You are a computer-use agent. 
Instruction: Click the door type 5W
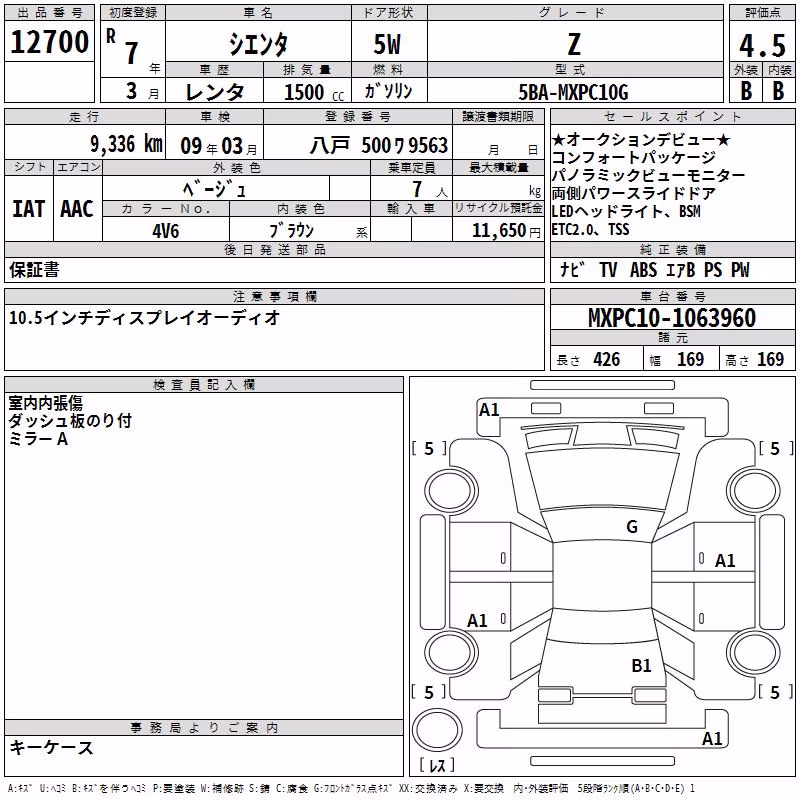tap(387, 44)
